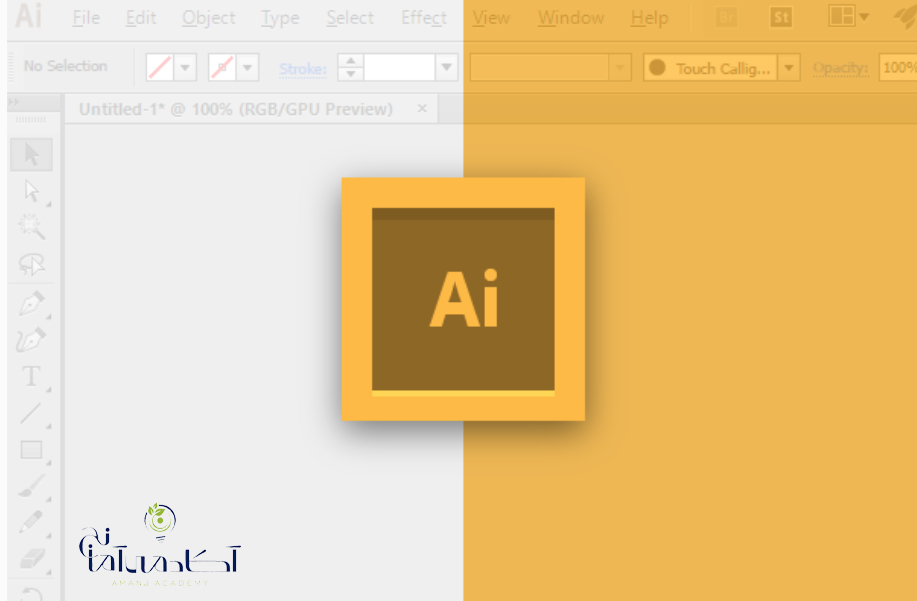Open the Effect menu

pos(424,18)
